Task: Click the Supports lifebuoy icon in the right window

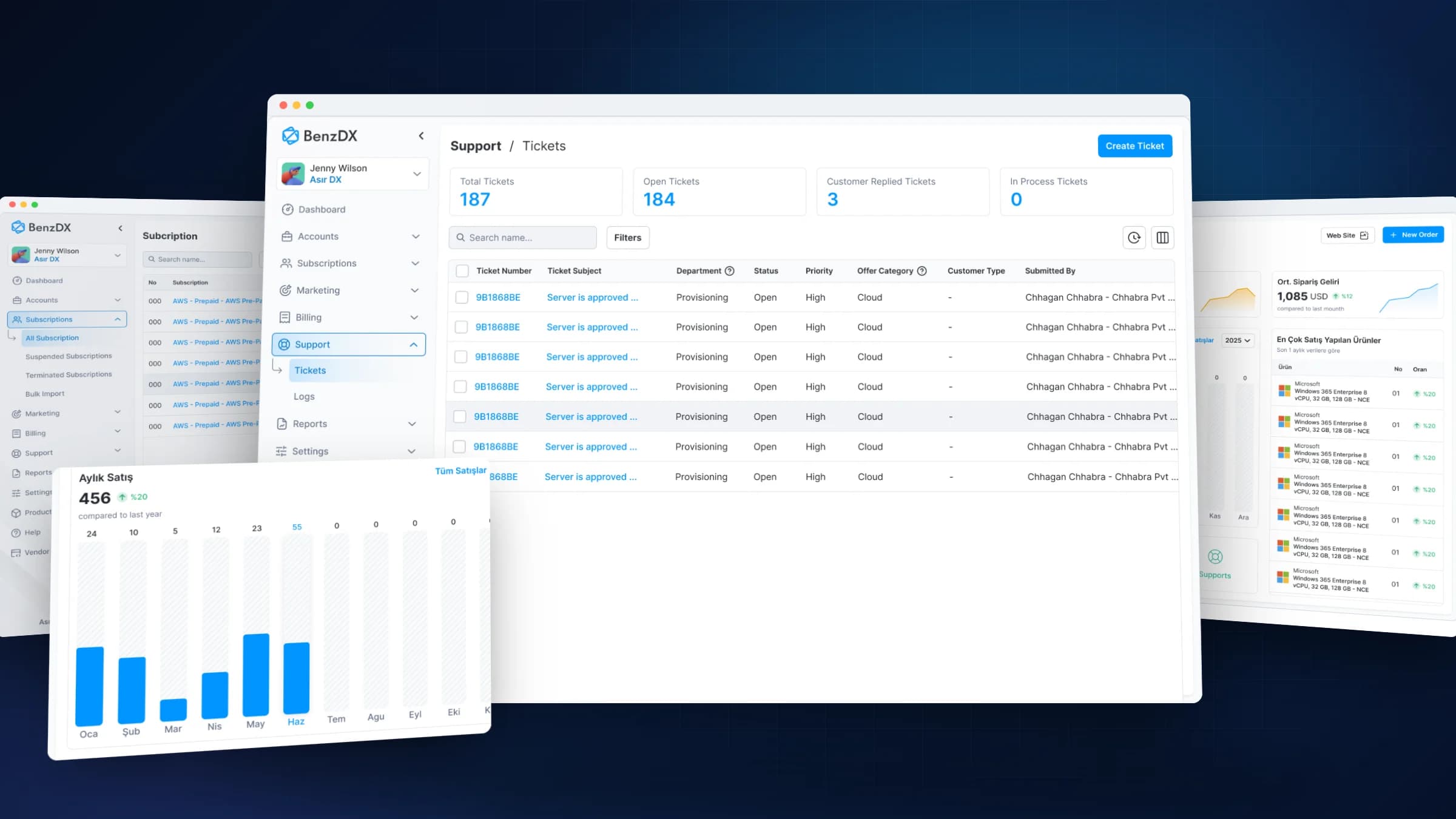Action: pyautogui.click(x=1215, y=556)
